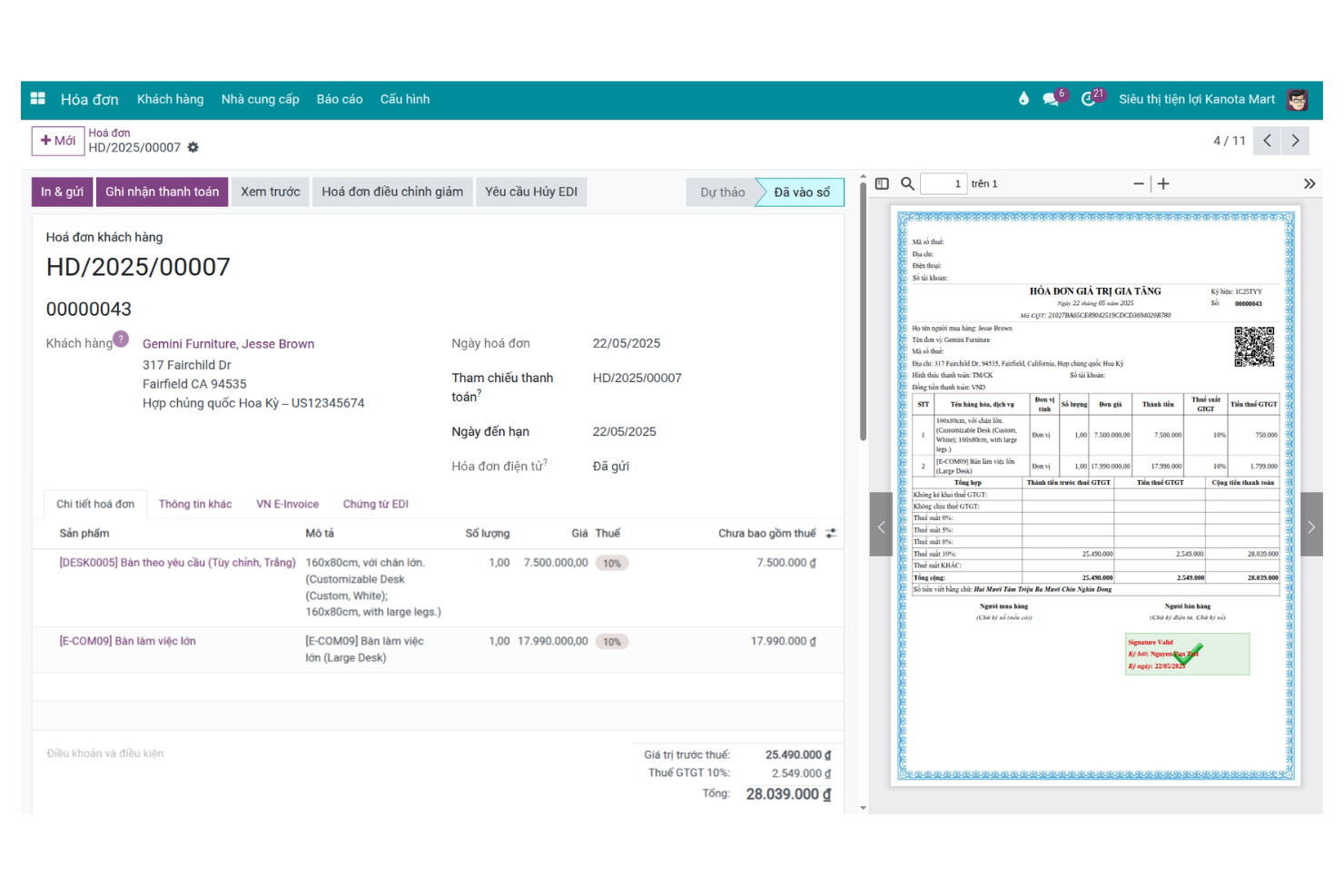Open invoice settings via the gear icon

pos(193,147)
